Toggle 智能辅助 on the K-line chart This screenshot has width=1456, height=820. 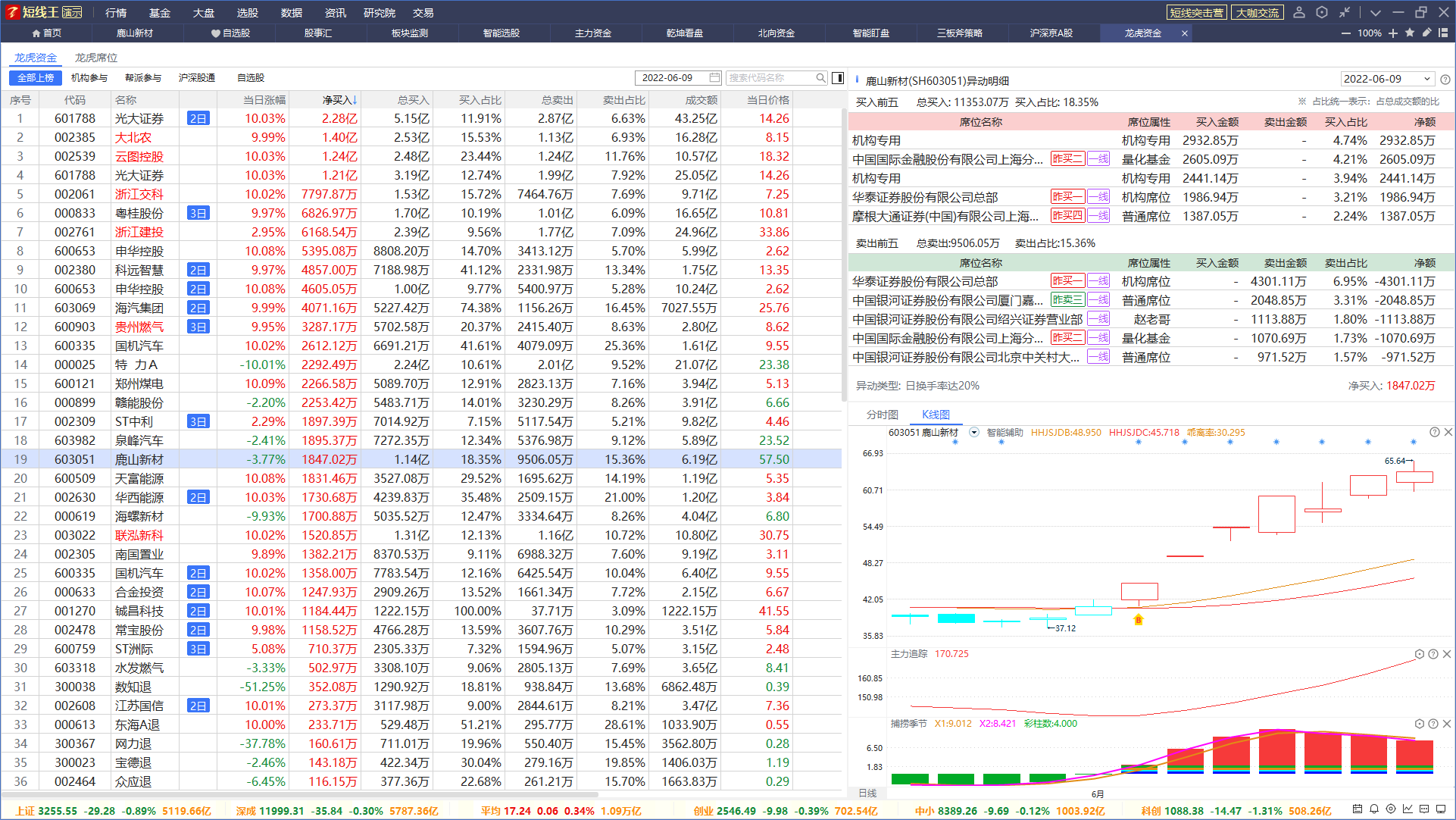click(x=1005, y=433)
